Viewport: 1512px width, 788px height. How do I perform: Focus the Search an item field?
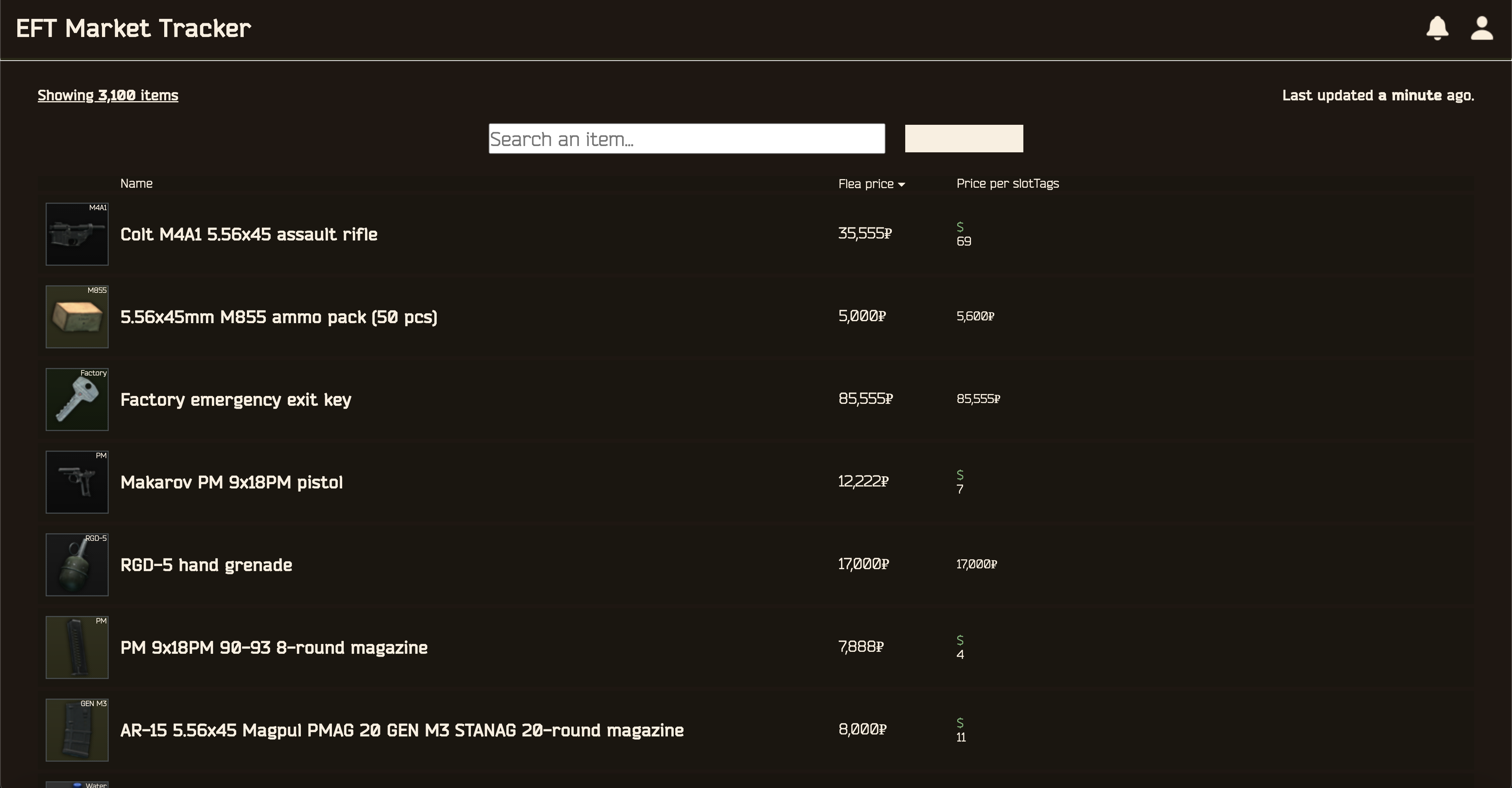click(x=687, y=139)
